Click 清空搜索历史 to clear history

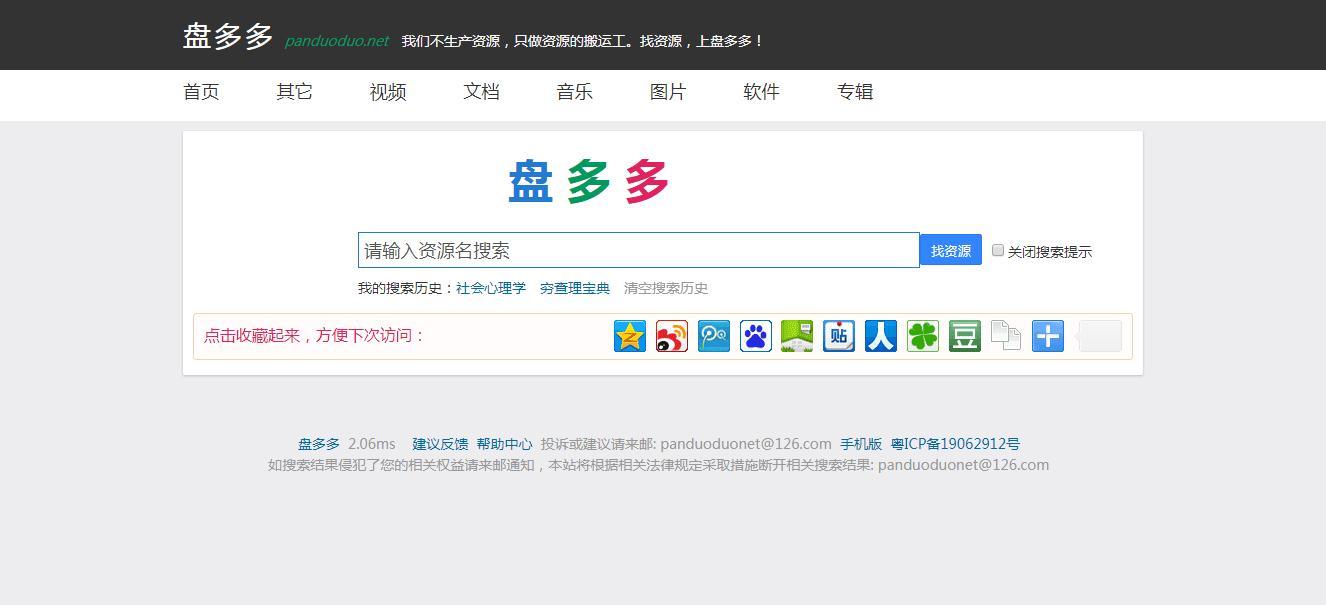(666, 288)
